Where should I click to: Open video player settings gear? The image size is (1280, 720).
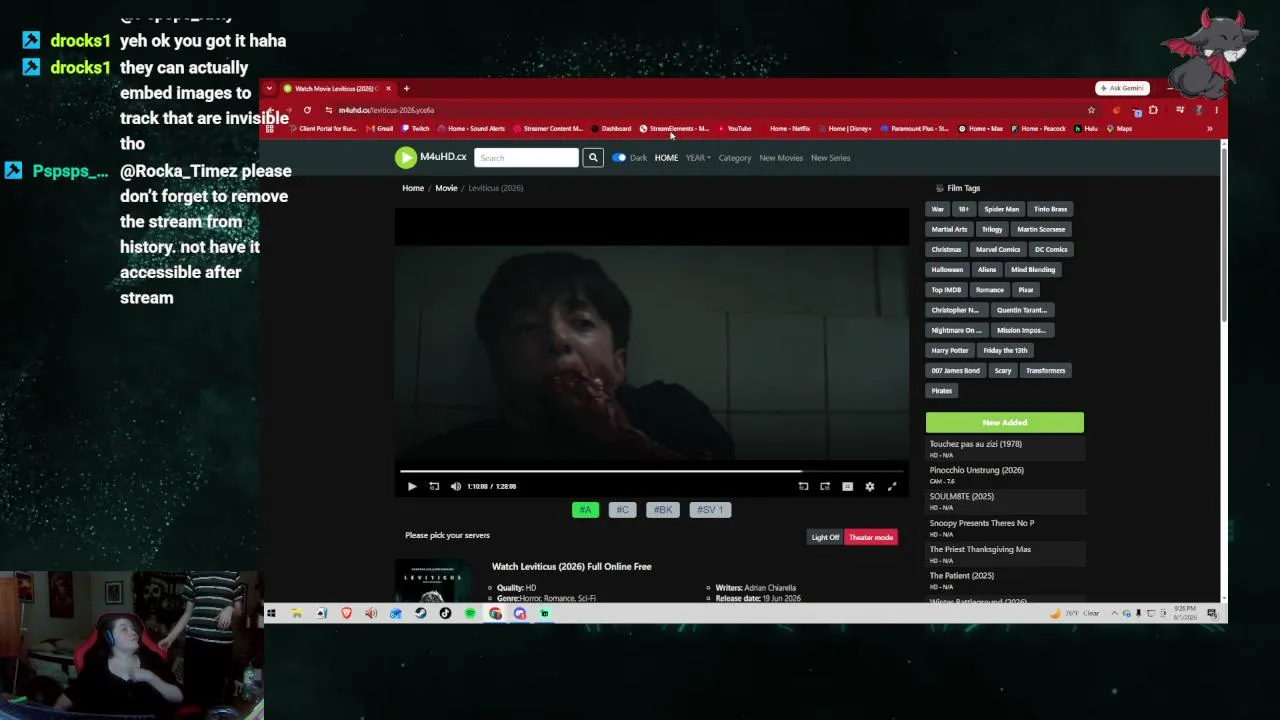[x=870, y=486]
